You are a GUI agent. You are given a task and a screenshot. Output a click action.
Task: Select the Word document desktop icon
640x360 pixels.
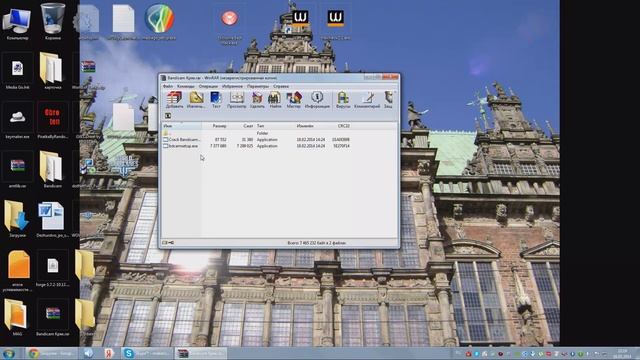click(x=52, y=220)
